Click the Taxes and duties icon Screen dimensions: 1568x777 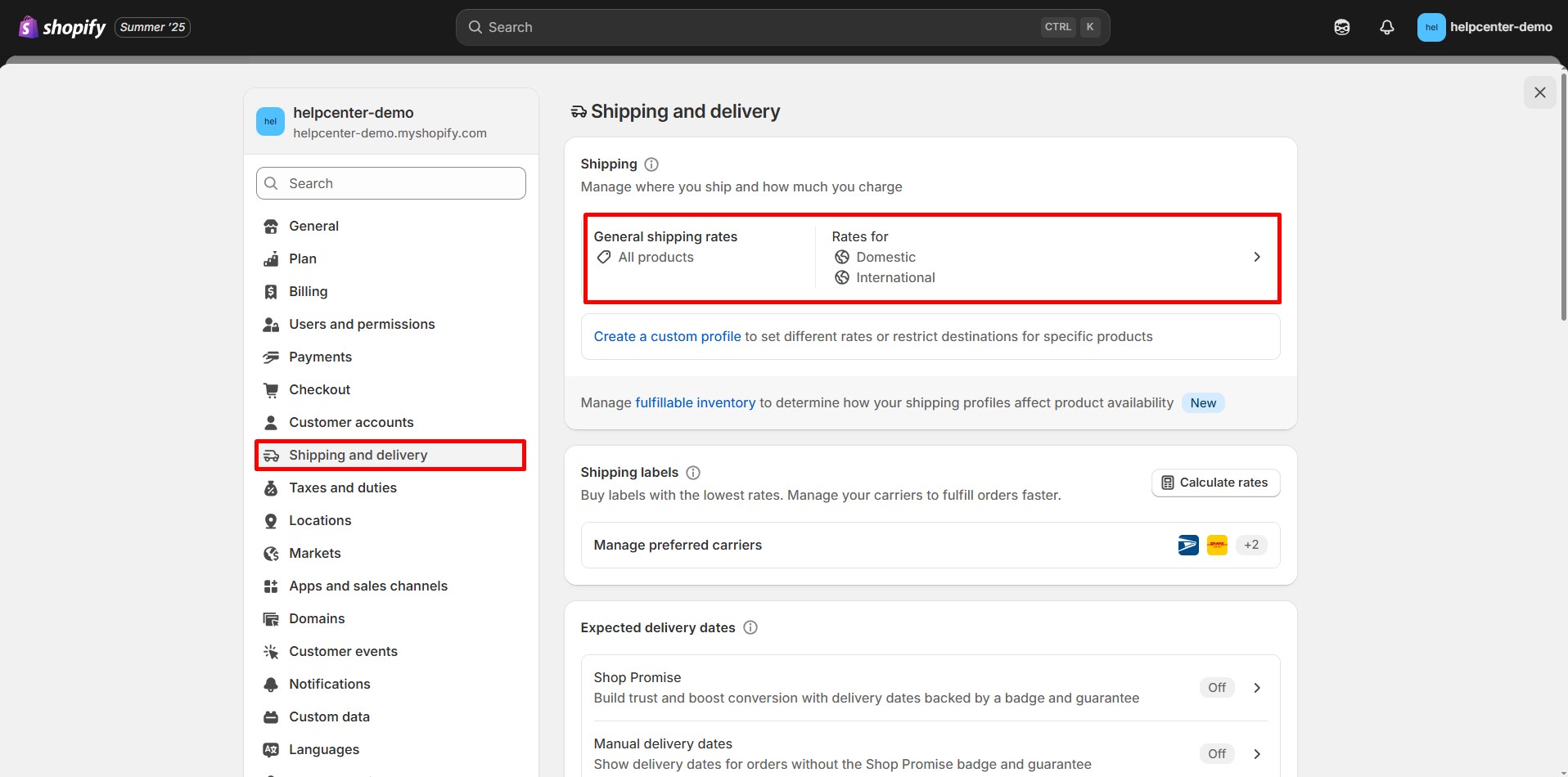click(271, 487)
